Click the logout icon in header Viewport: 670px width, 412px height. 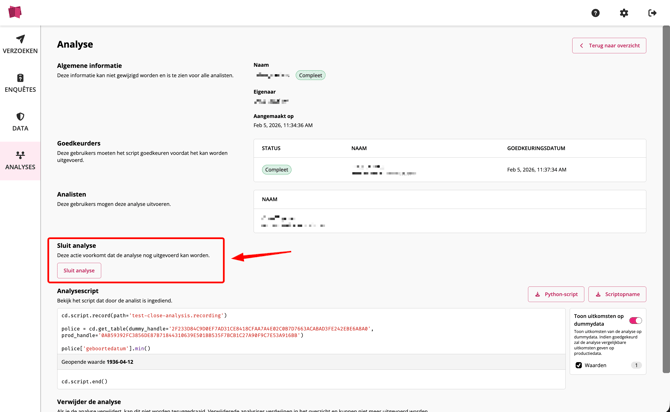652,13
